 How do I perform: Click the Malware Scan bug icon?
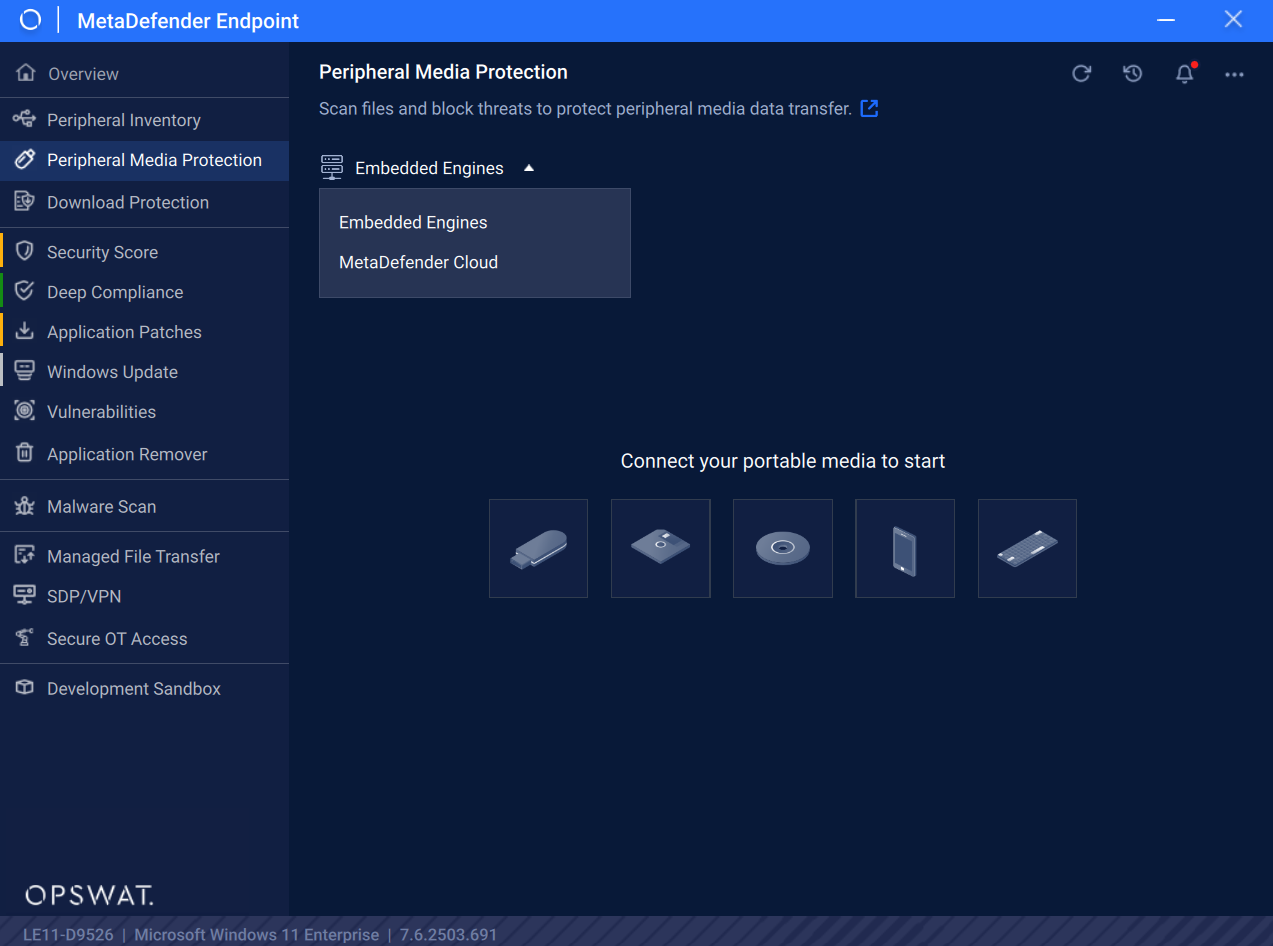(25, 506)
